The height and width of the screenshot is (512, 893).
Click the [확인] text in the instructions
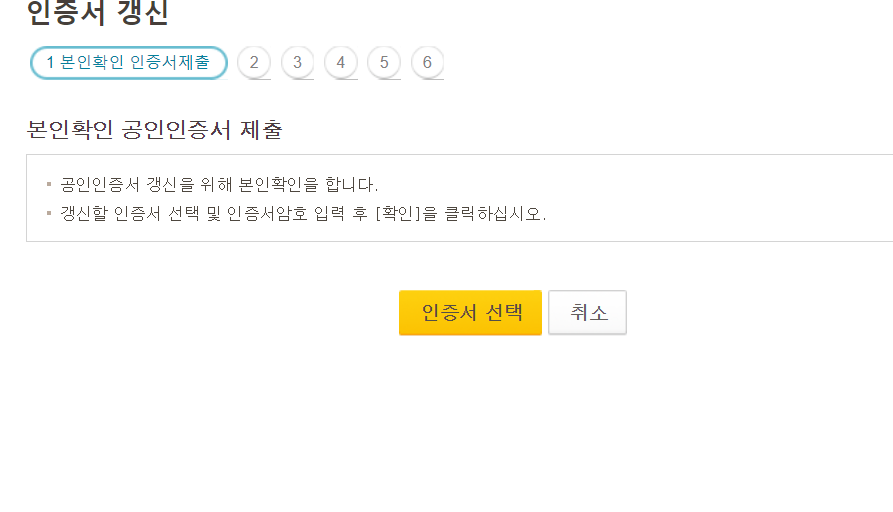point(398,214)
